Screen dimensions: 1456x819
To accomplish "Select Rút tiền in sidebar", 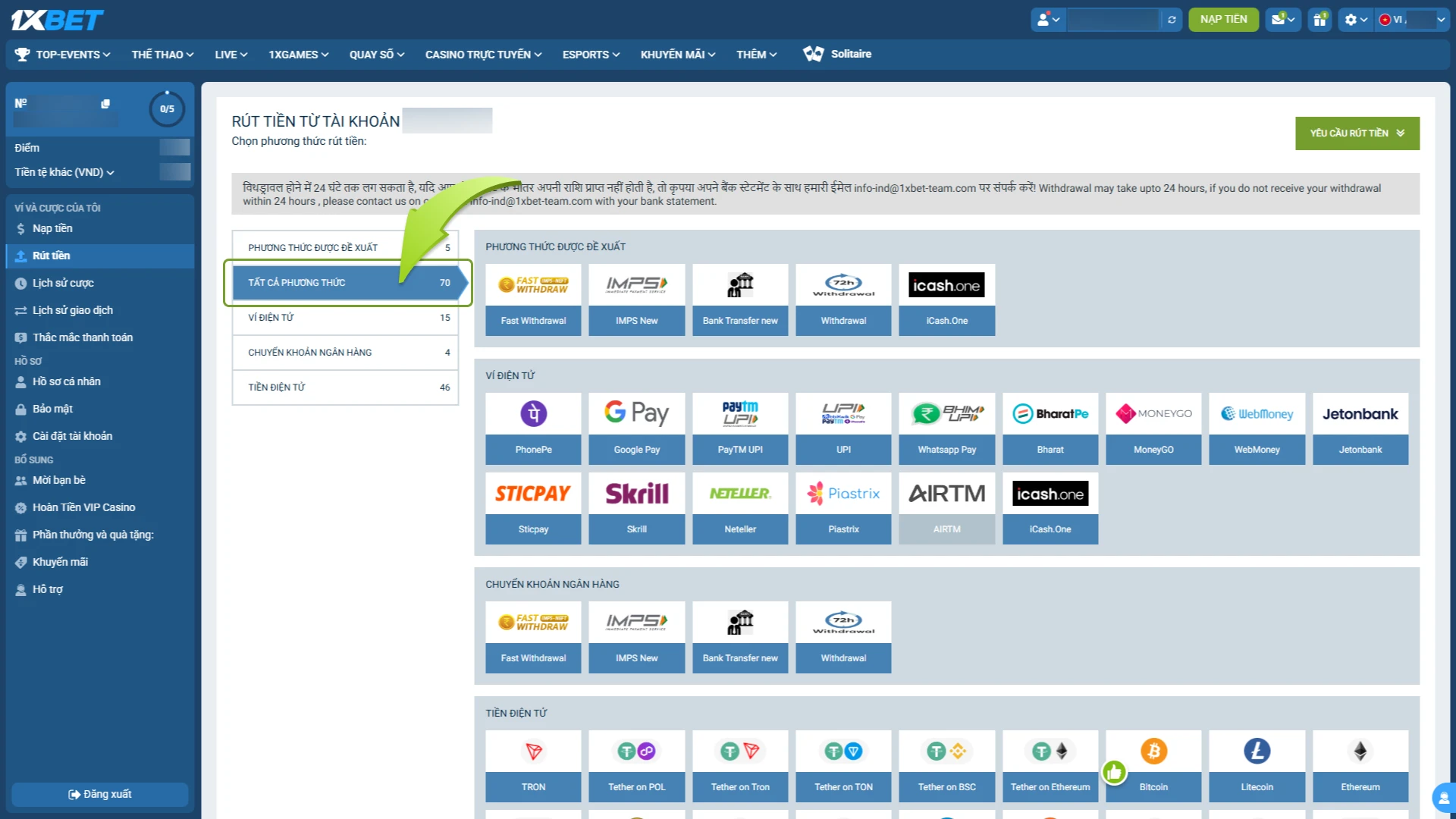I will coord(100,256).
